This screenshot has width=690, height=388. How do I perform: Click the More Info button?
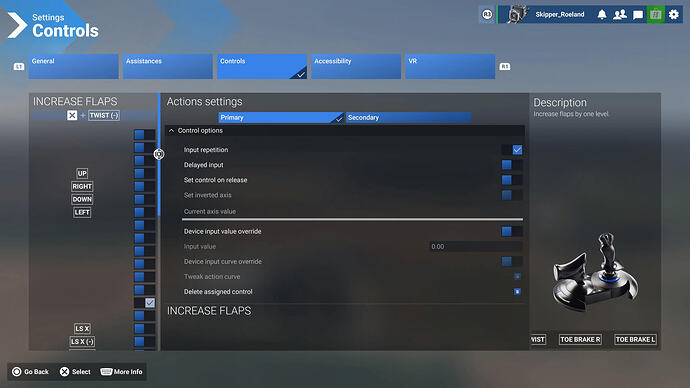click(x=121, y=372)
